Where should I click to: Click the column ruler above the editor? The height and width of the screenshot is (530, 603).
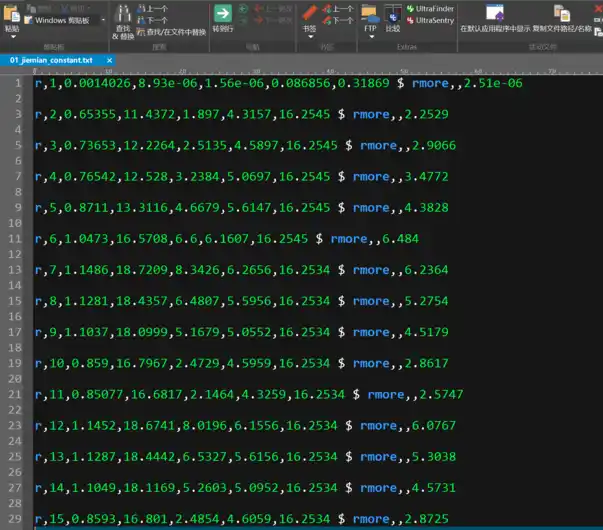click(x=318, y=71)
